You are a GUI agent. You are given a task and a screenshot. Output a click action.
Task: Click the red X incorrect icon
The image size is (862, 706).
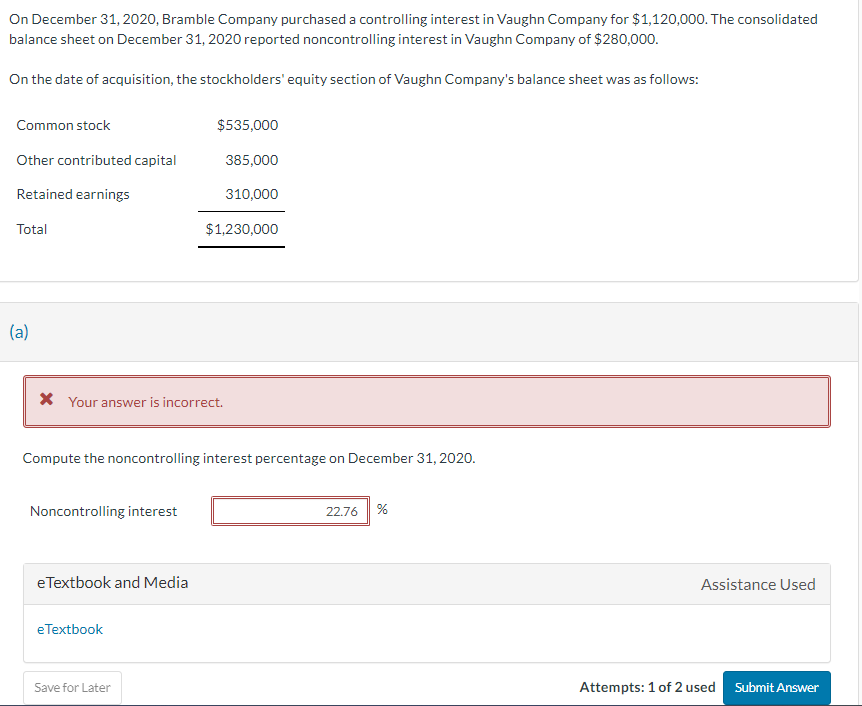[x=47, y=399]
